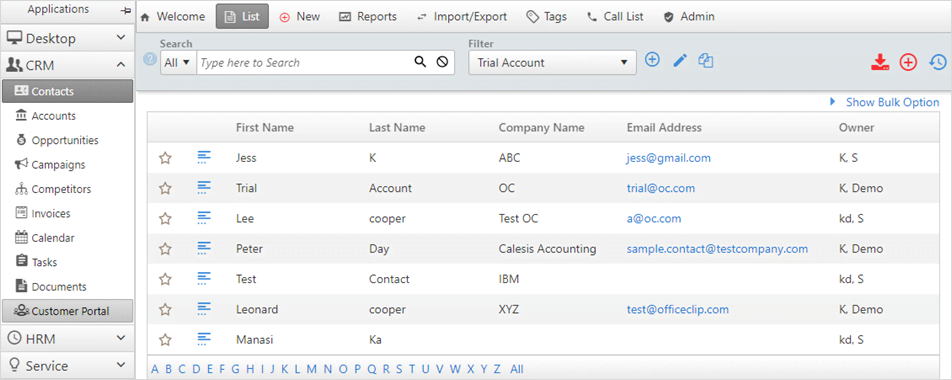Edit filter with the pencil icon
Image resolution: width=952 pixels, height=380 pixels.
680,60
